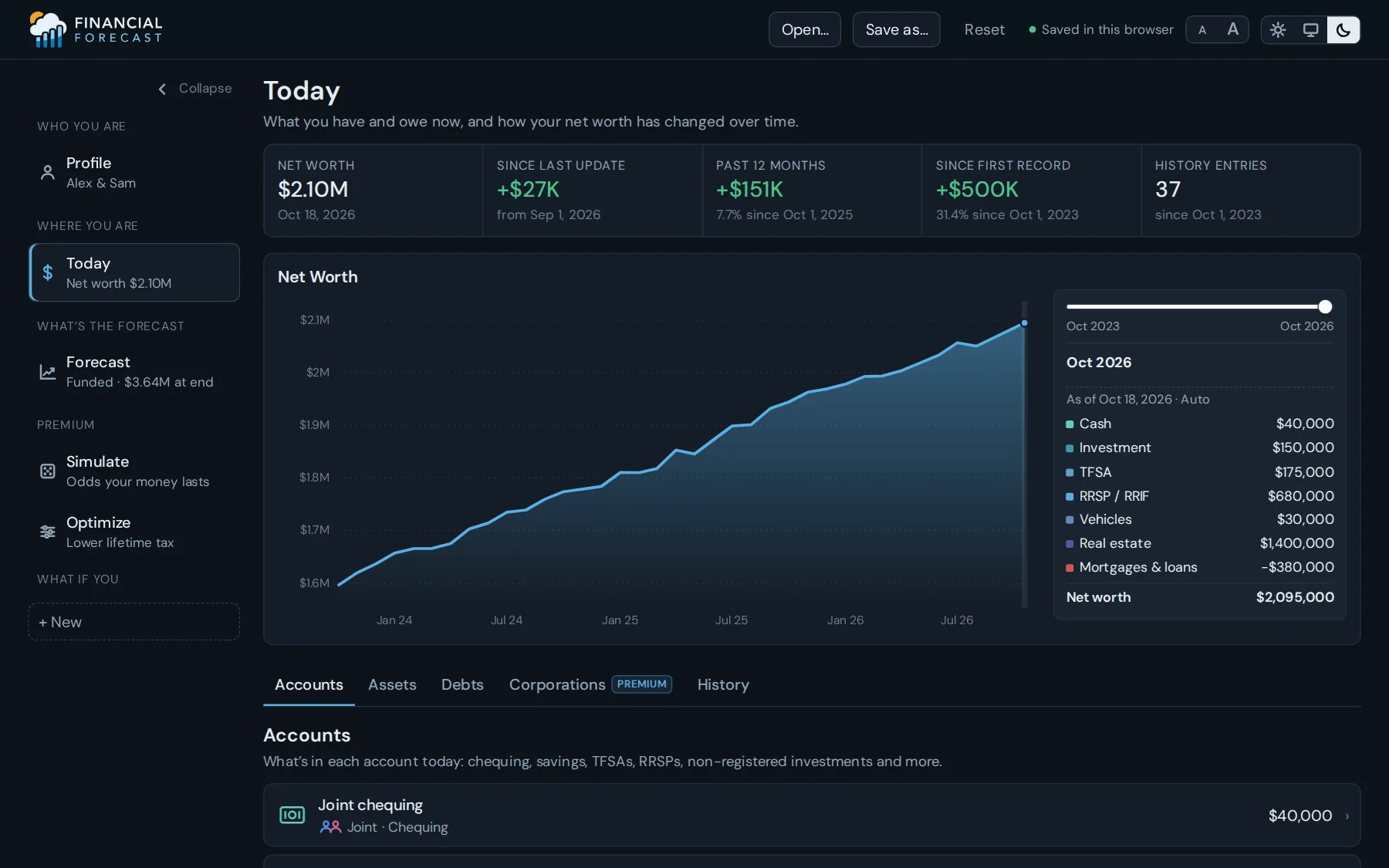Click the Profile person icon

click(48, 172)
